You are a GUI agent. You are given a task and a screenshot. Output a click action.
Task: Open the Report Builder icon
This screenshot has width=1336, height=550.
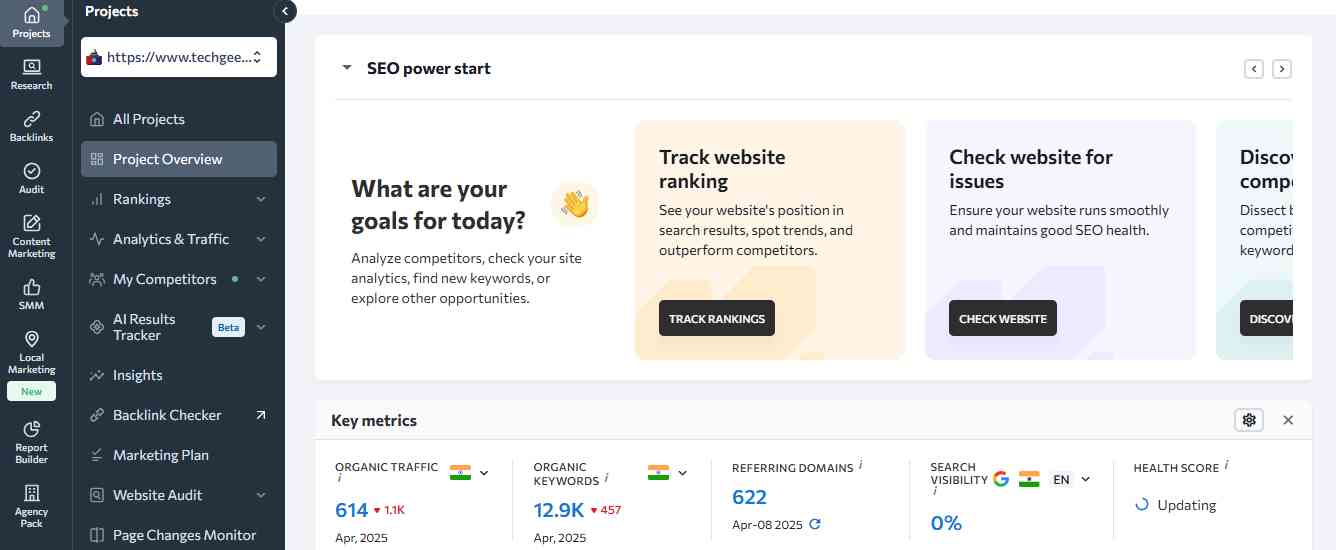pos(32,429)
